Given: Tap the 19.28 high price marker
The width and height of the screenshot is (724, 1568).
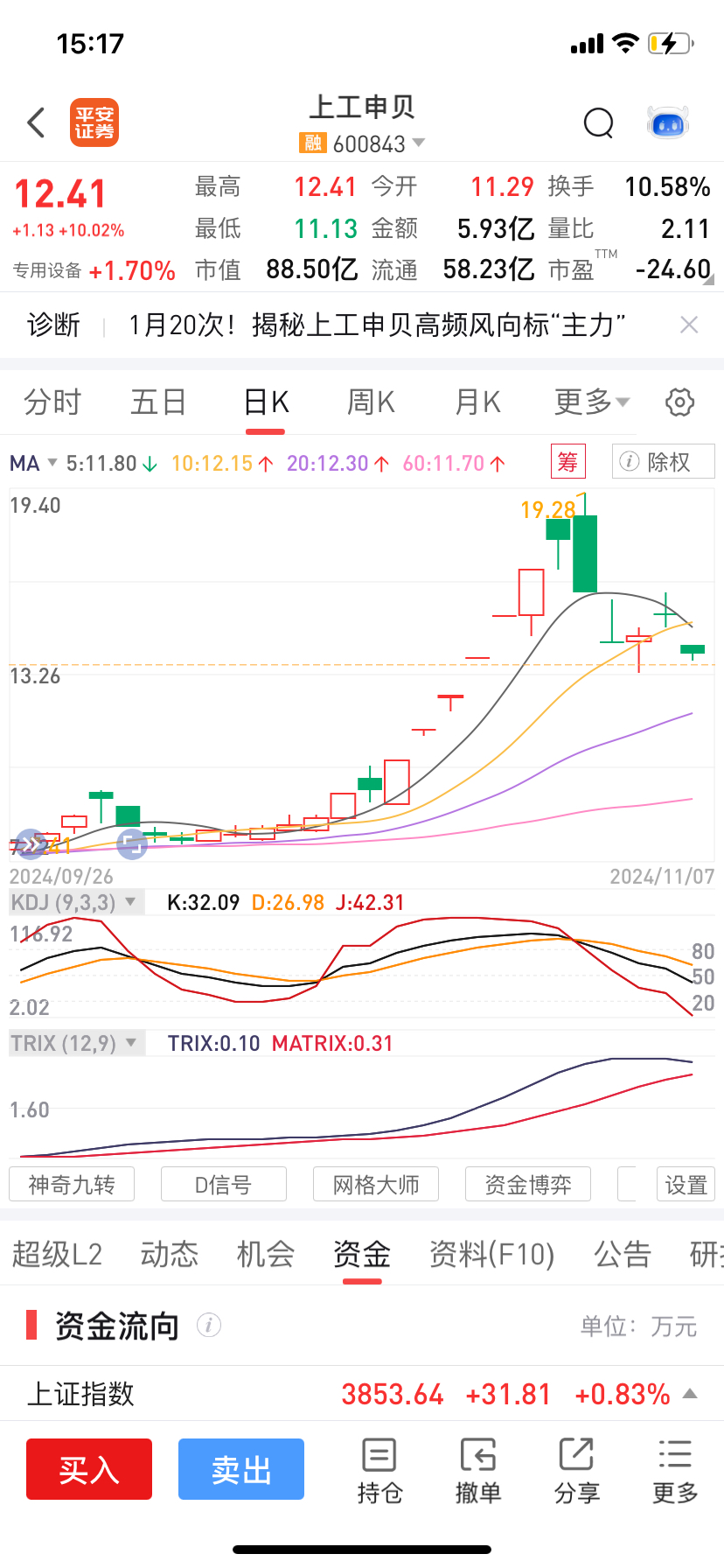Looking at the screenshot, I should pos(548,509).
